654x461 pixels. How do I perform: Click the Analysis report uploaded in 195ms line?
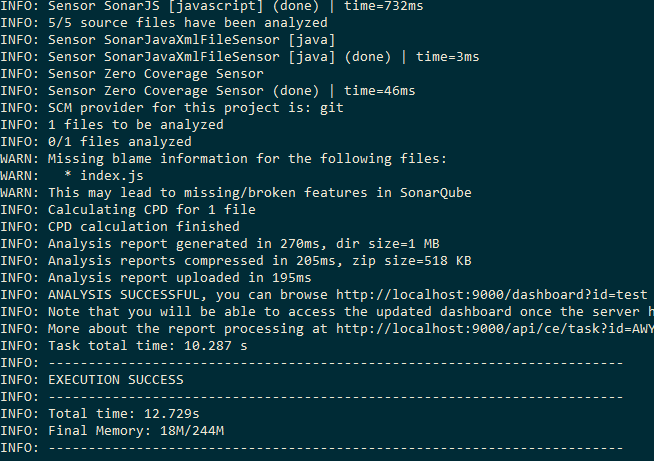(x=156, y=278)
